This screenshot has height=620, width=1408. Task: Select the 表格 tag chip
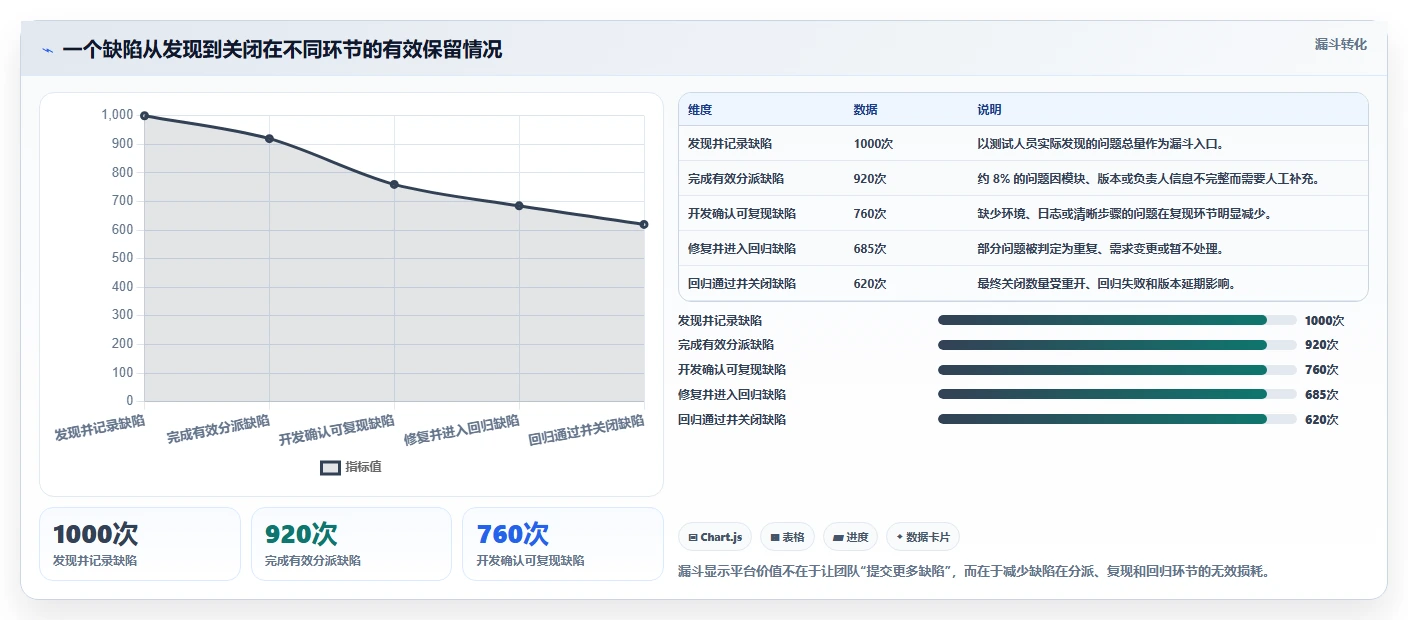click(x=788, y=537)
